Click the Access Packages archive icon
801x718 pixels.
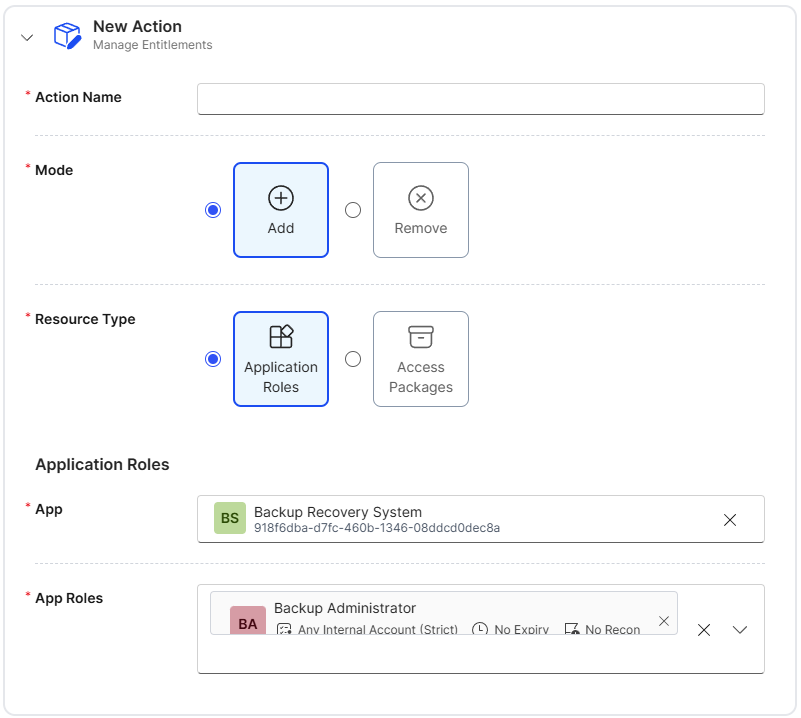tap(421, 337)
